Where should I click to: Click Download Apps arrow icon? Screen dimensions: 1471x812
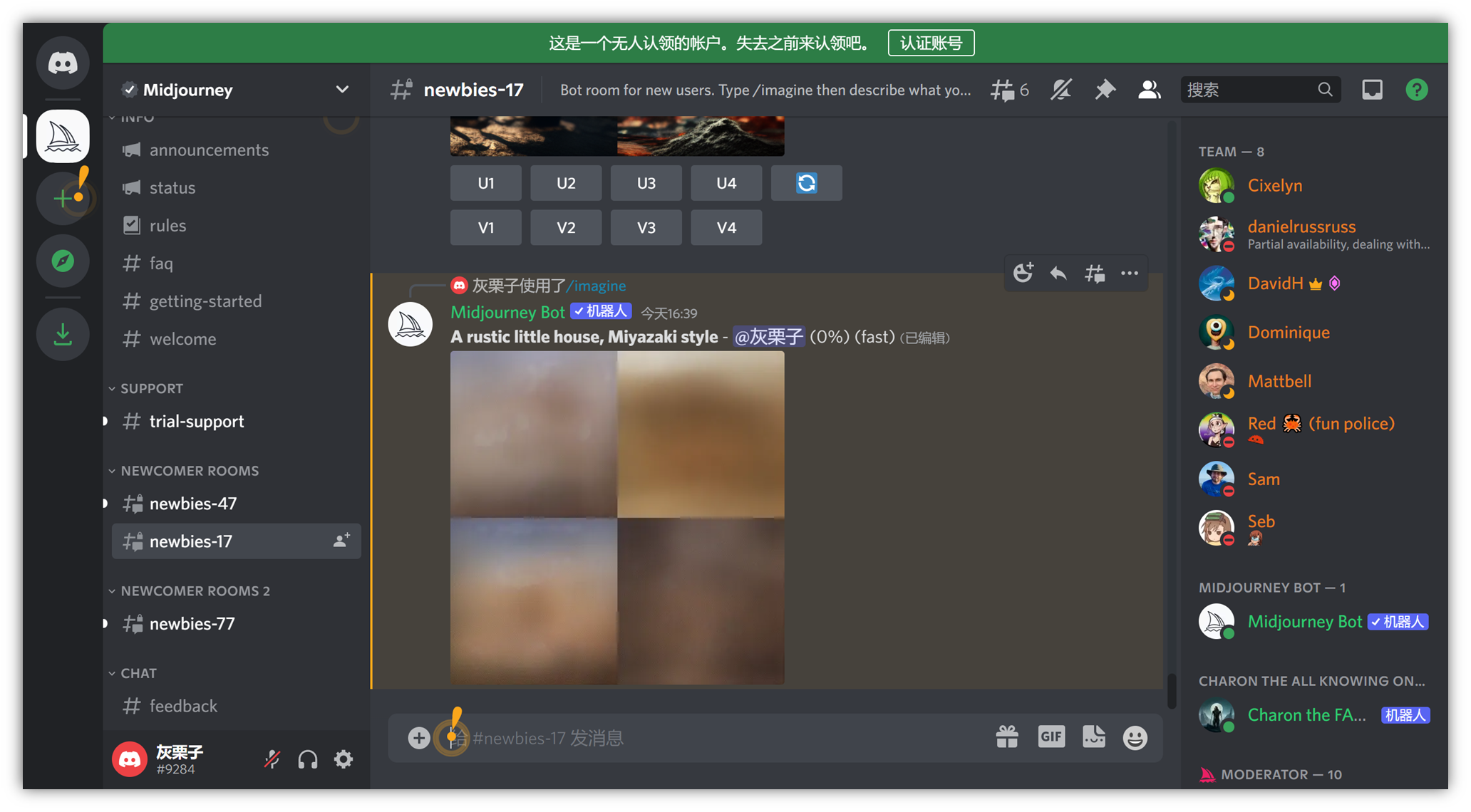tap(63, 334)
